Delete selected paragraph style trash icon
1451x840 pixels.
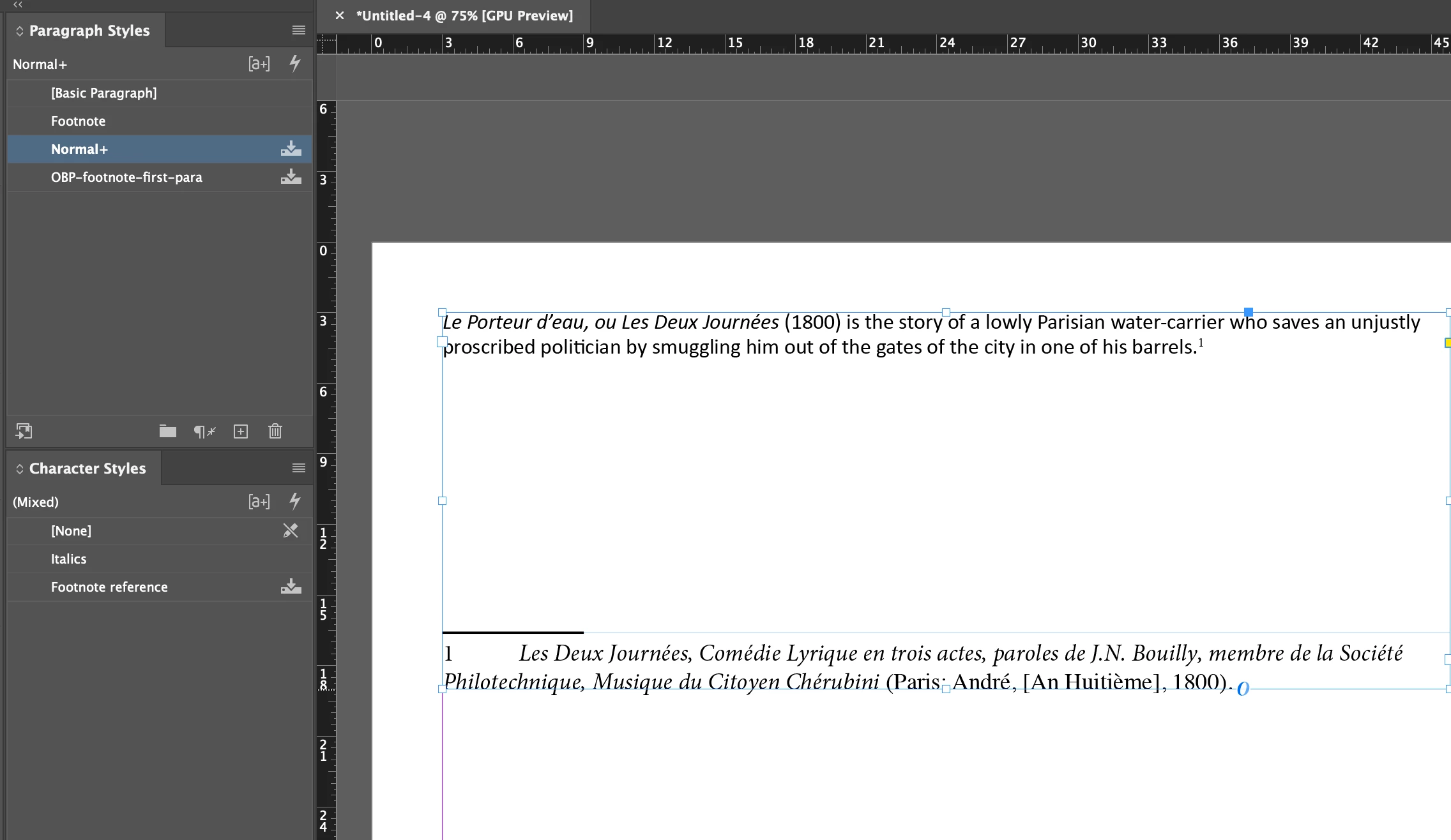275,431
